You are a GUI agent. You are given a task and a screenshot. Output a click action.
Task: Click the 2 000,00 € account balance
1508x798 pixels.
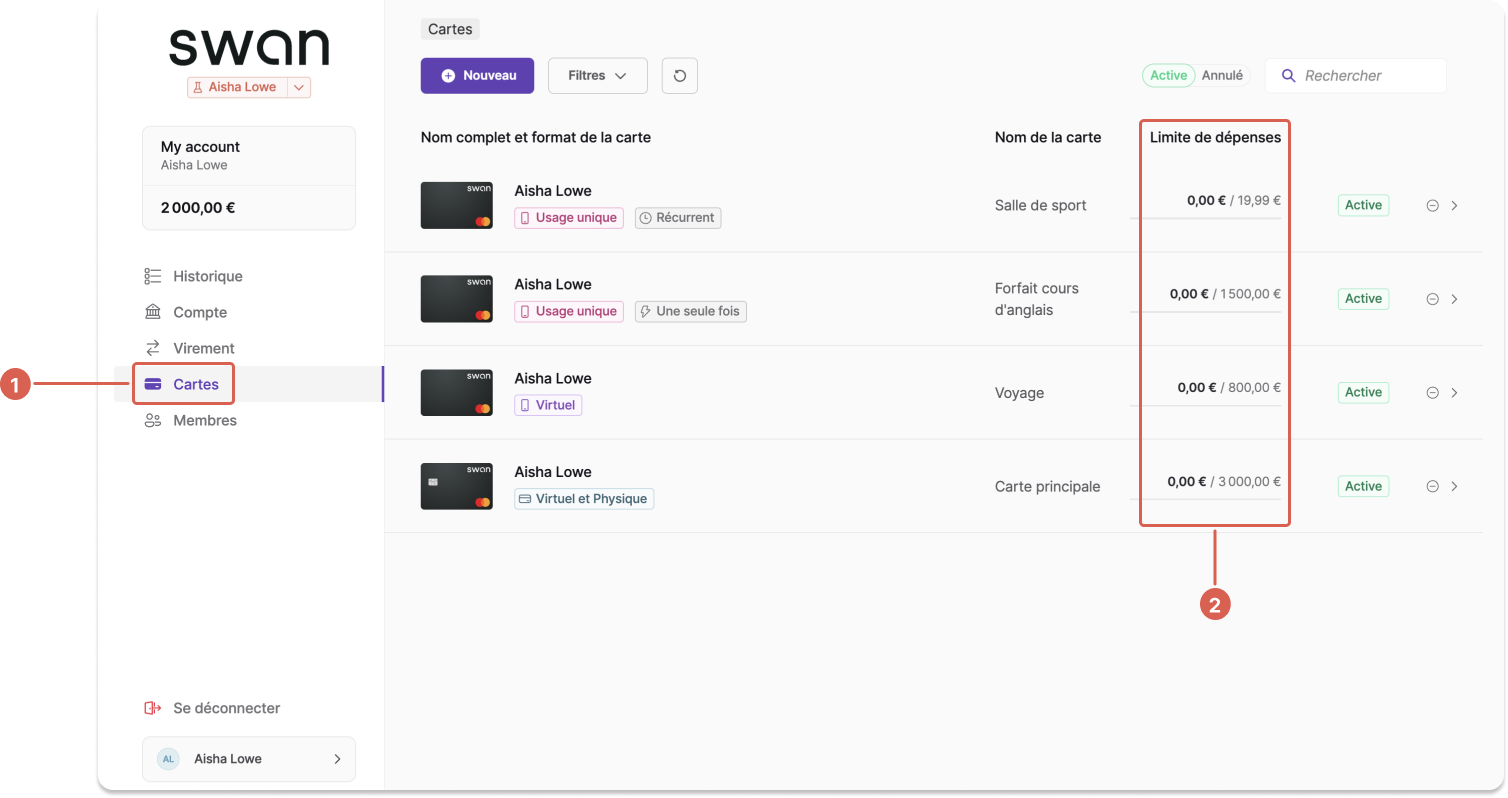click(198, 208)
